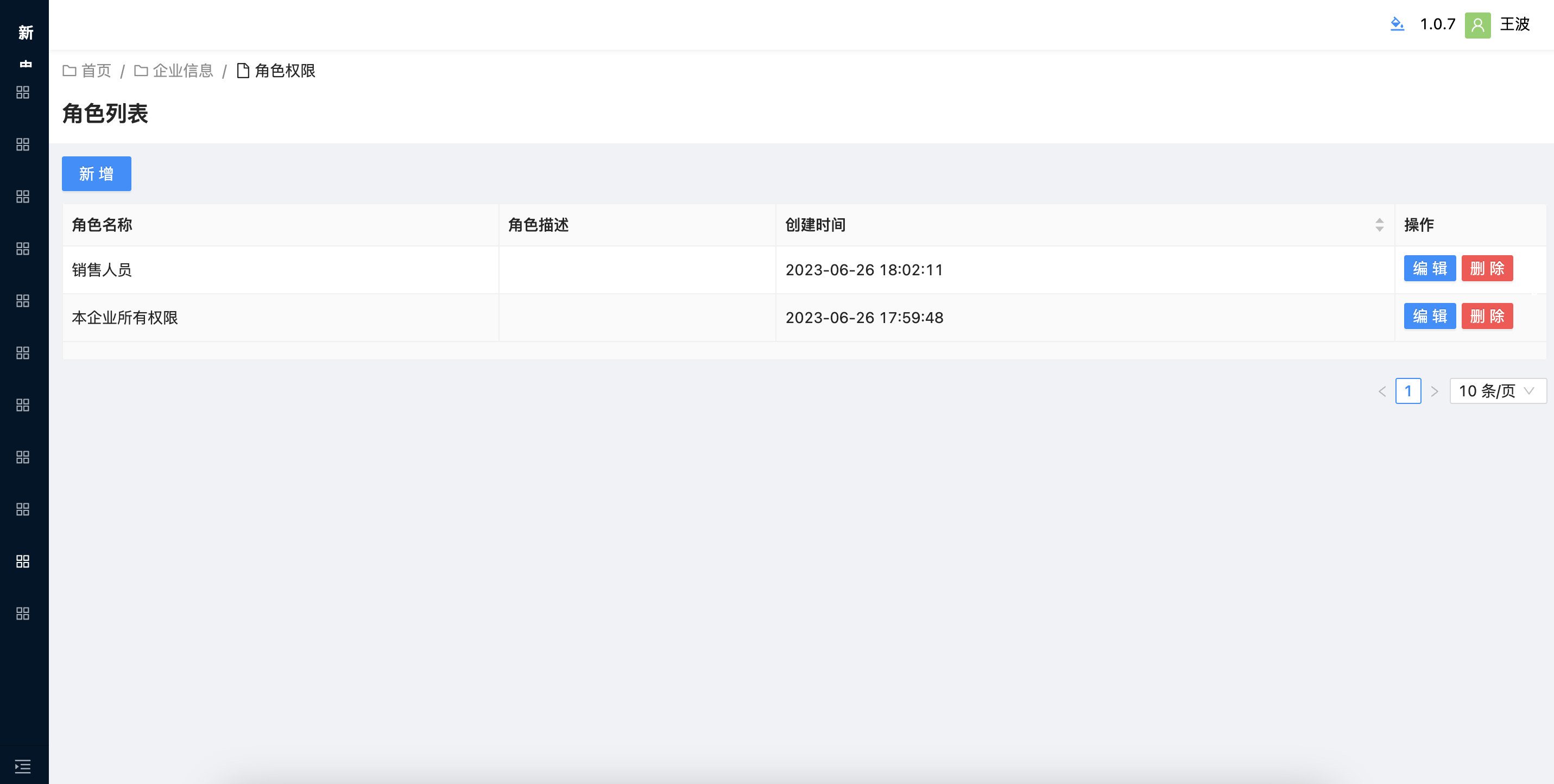The height and width of the screenshot is (784, 1554).
Task: Edit the 本企业所有权限 role
Action: click(x=1430, y=316)
